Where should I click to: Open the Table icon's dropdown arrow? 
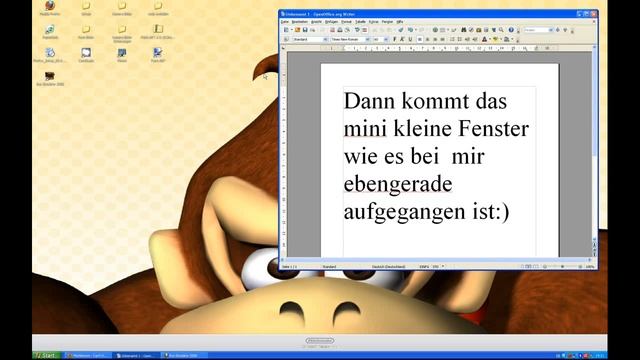click(x=448, y=30)
